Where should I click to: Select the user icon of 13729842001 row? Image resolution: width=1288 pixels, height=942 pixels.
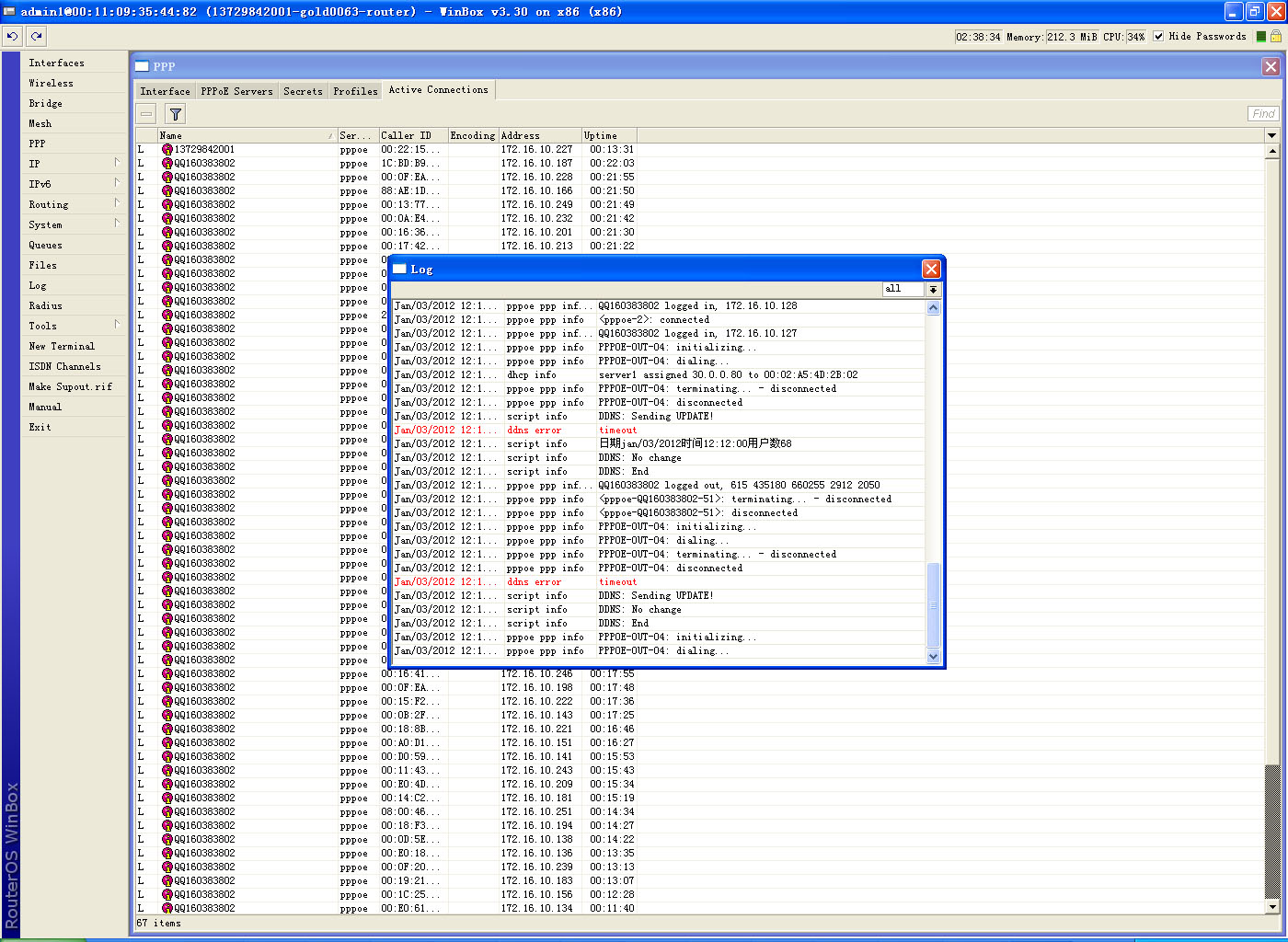click(x=167, y=149)
